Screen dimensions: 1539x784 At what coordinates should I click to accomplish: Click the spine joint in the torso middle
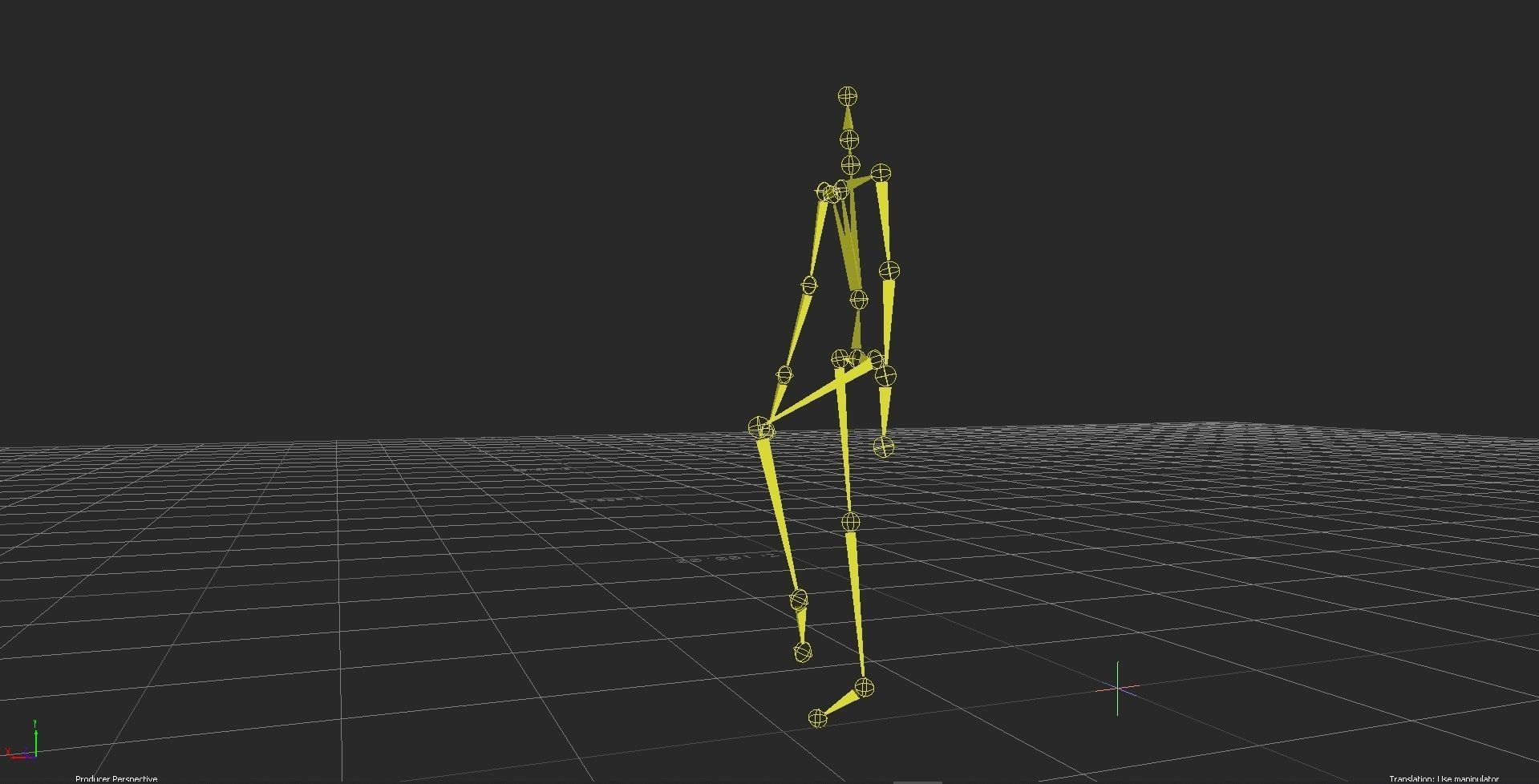(x=858, y=299)
